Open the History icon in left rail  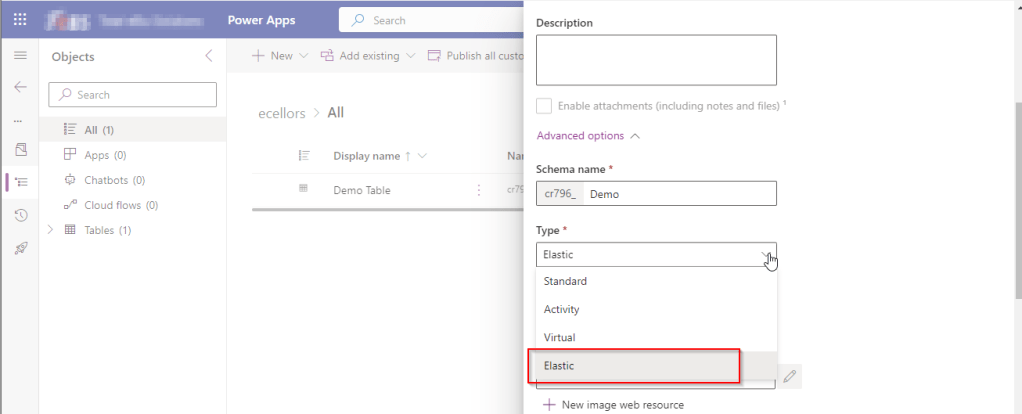(20, 215)
